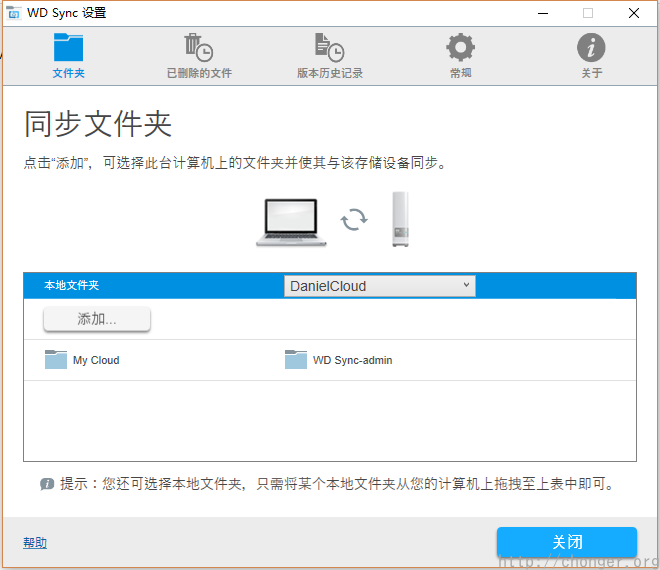The image size is (660, 570).
Task: Open the 常规 gear settings icon
Action: pos(460,47)
